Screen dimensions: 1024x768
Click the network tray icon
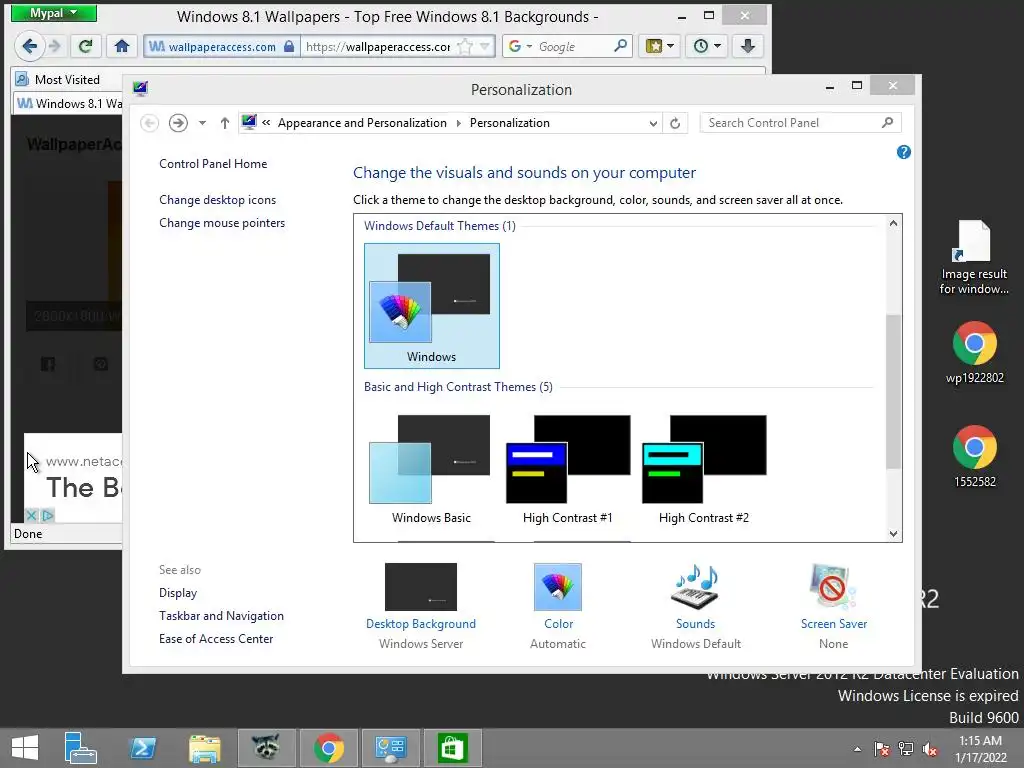coord(906,749)
